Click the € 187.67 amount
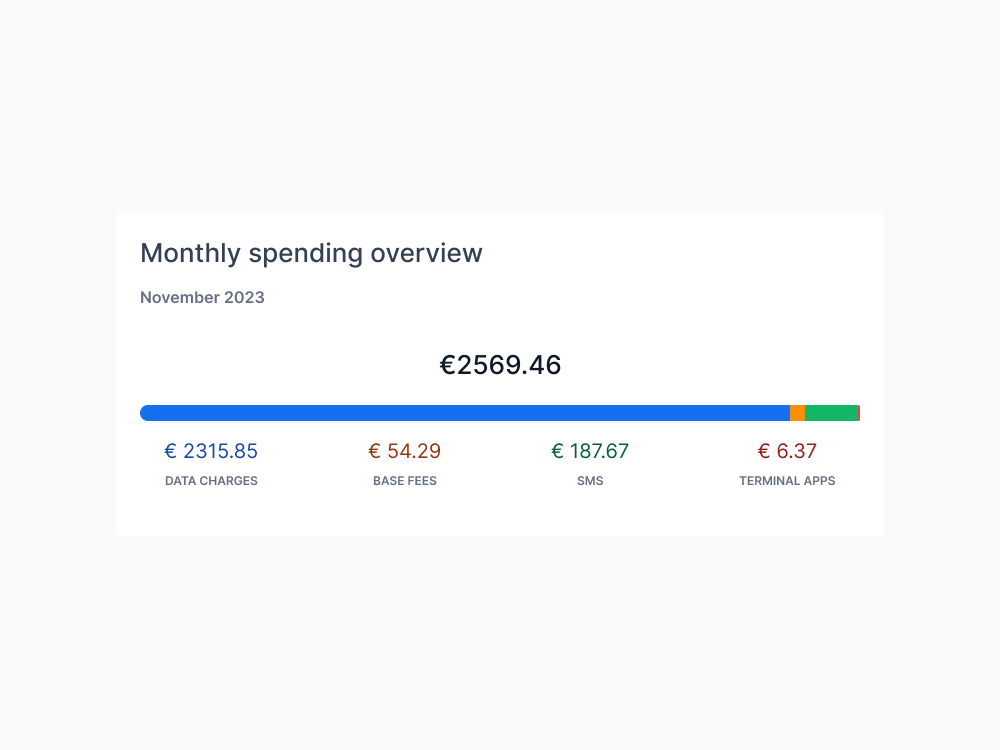 (x=590, y=451)
